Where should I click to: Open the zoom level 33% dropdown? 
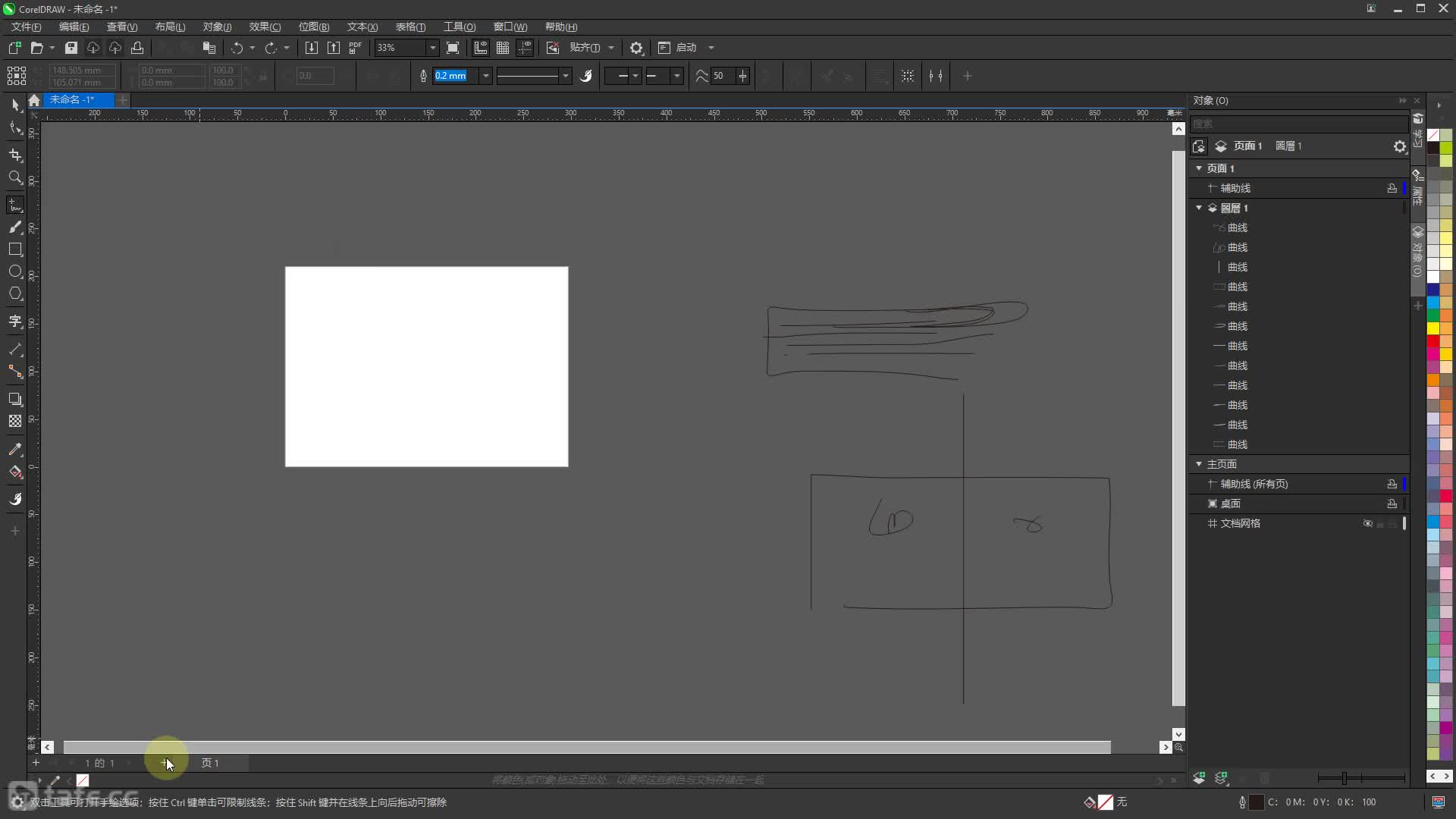coord(433,48)
